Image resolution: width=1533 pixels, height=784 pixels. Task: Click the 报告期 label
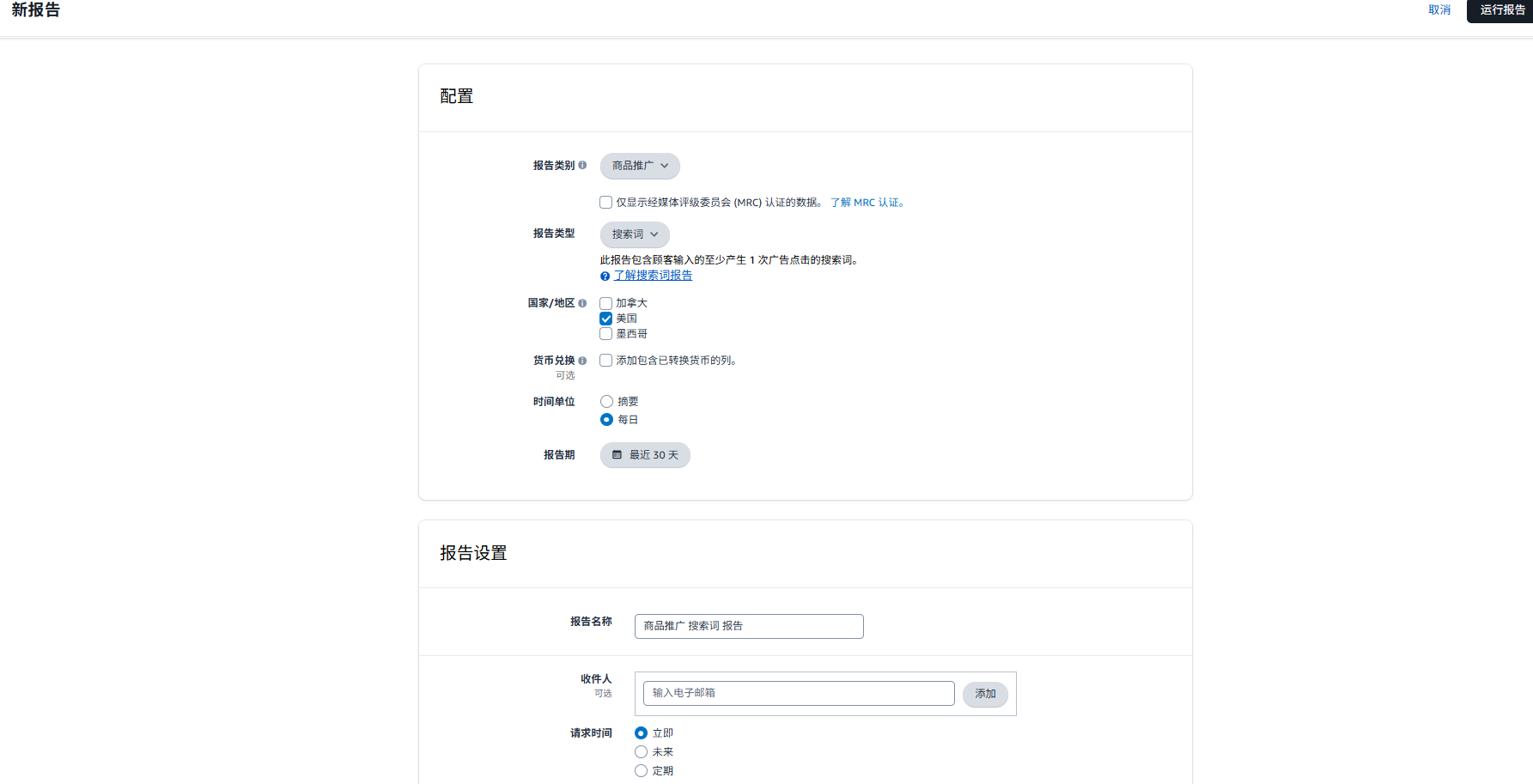click(x=559, y=455)
